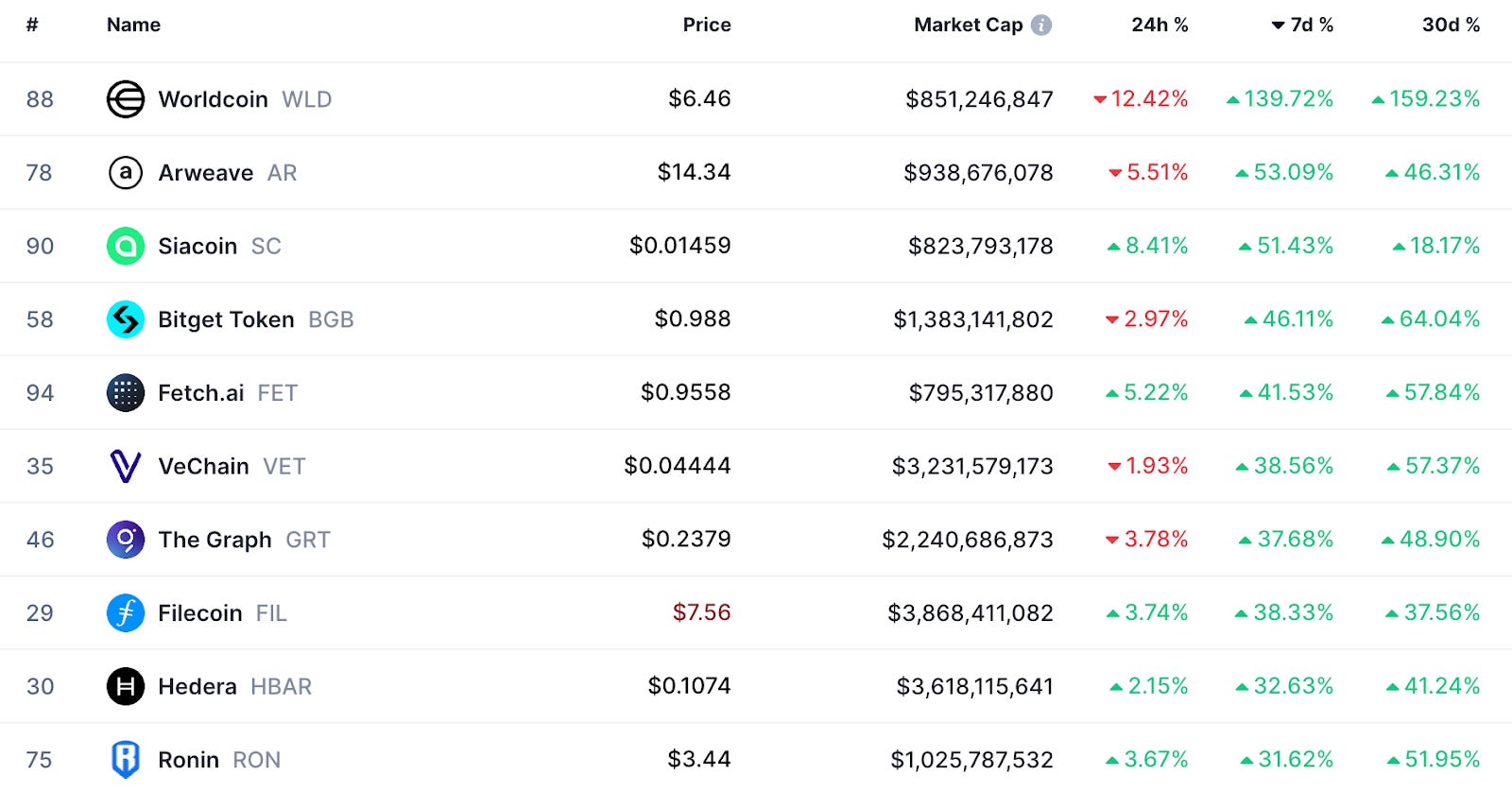
Task: Open the Ronin coin page link
Action: (188, 760)
